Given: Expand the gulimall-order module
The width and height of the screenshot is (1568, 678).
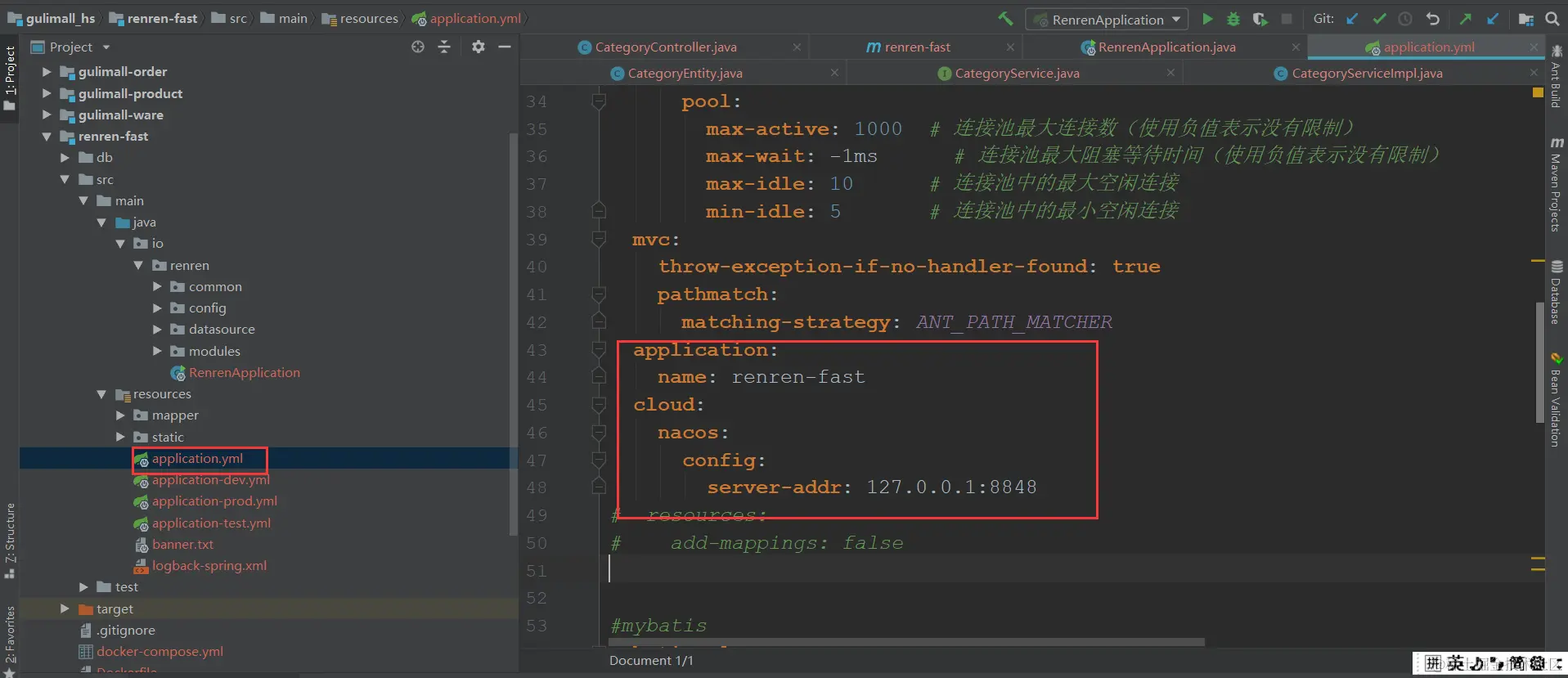Looking at the screenshot, I should pyautogui.click(x=47, y=72).
